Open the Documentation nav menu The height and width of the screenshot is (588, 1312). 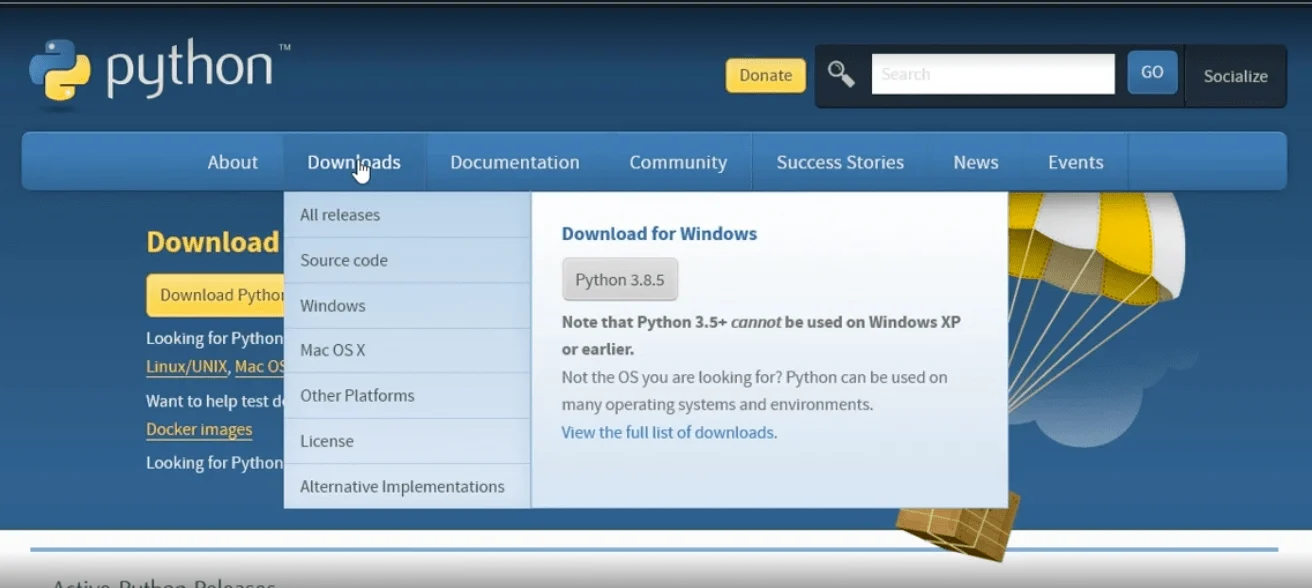coord(514,162)
